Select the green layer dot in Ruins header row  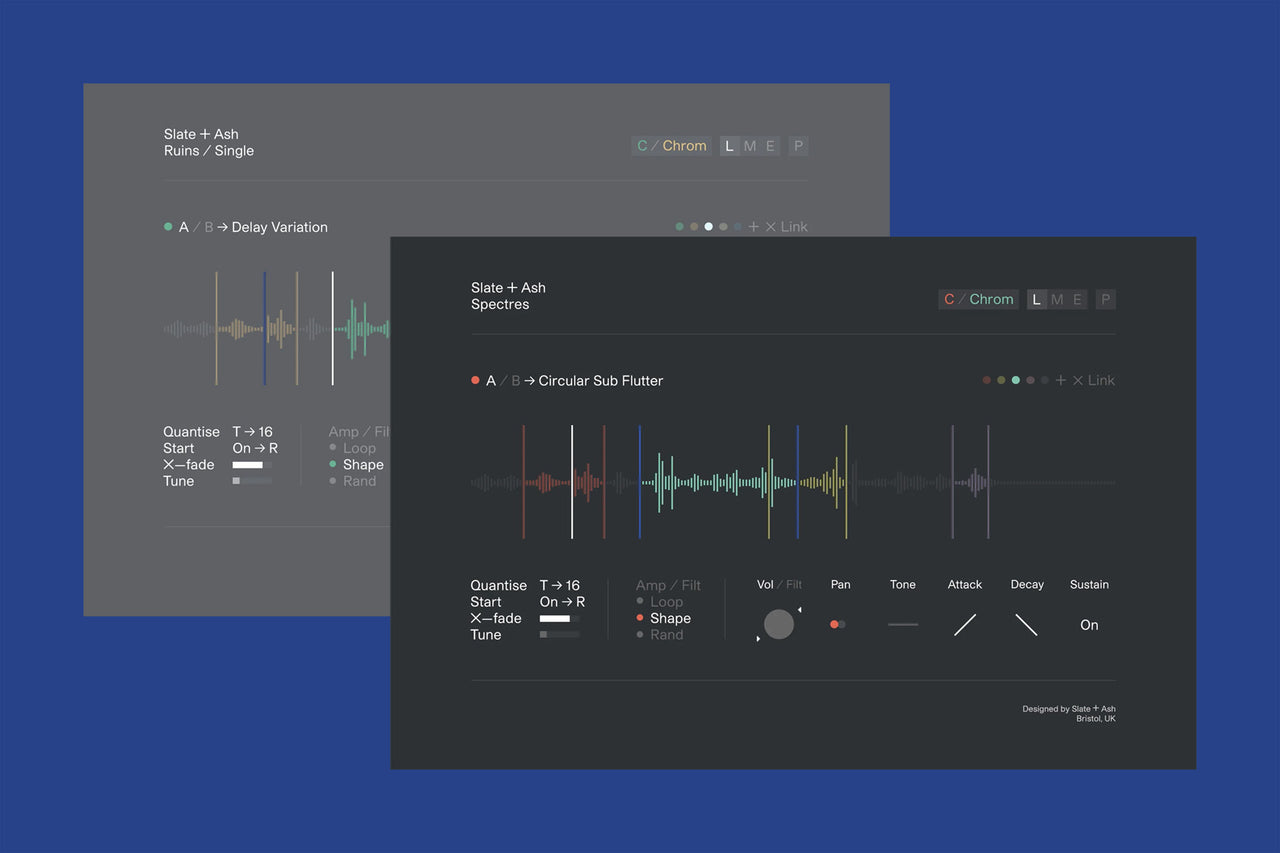click(680, 227)
